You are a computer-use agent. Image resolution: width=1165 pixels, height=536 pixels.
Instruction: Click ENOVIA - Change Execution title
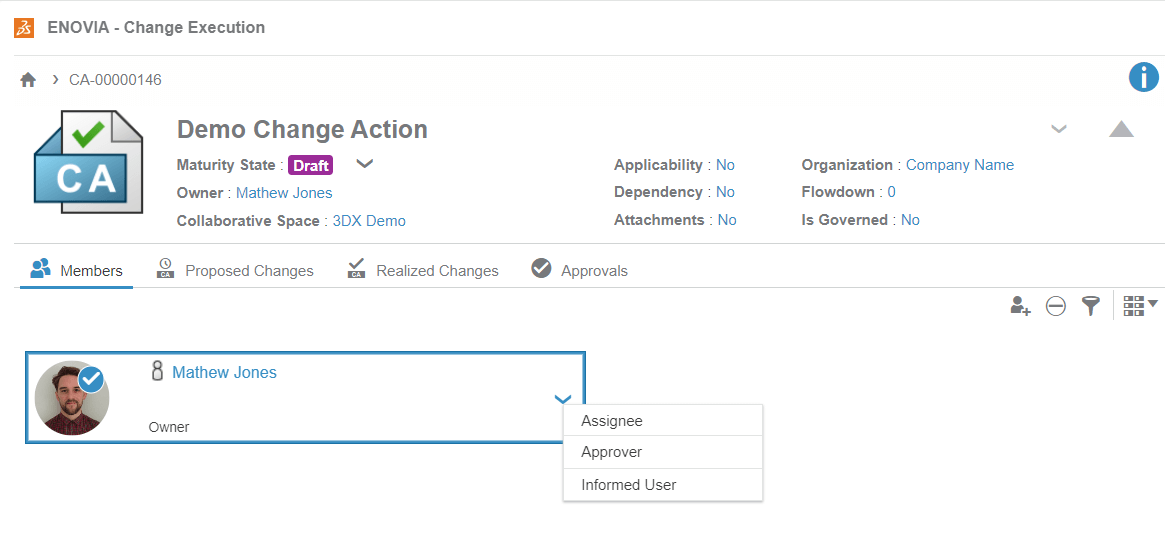(156, 28)
